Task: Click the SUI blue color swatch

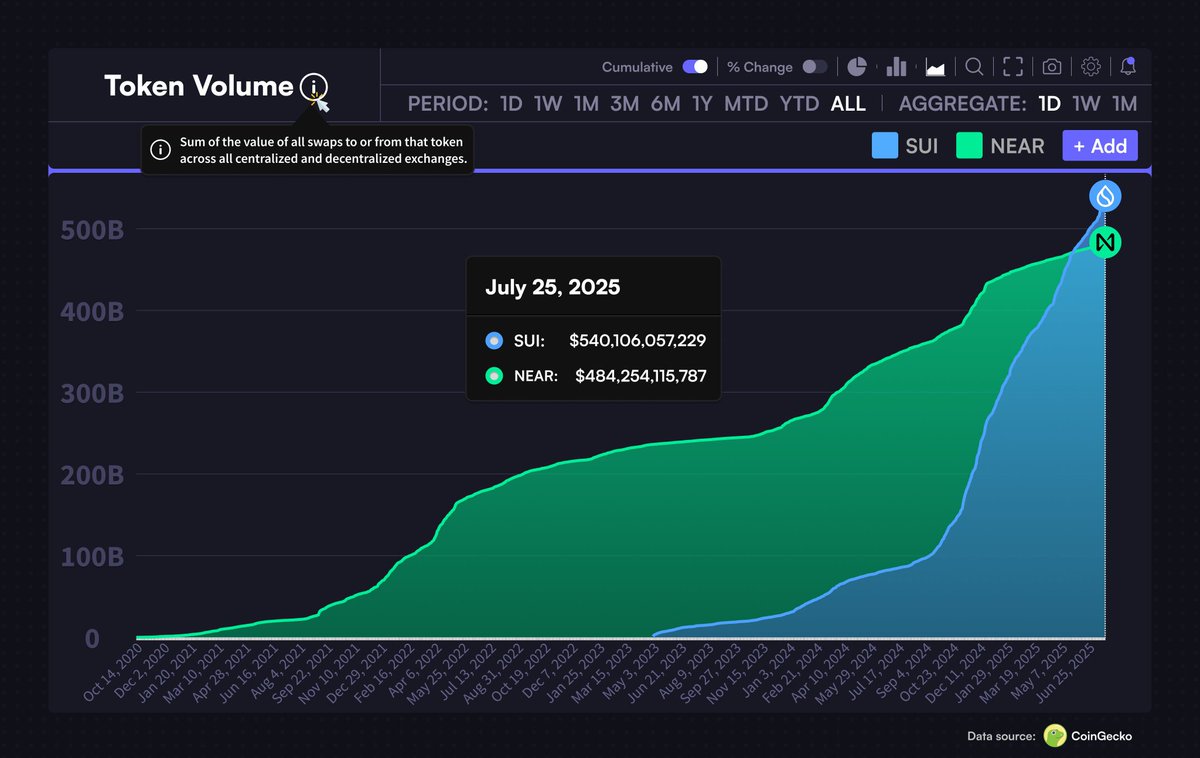Action: tap(886, 146)
